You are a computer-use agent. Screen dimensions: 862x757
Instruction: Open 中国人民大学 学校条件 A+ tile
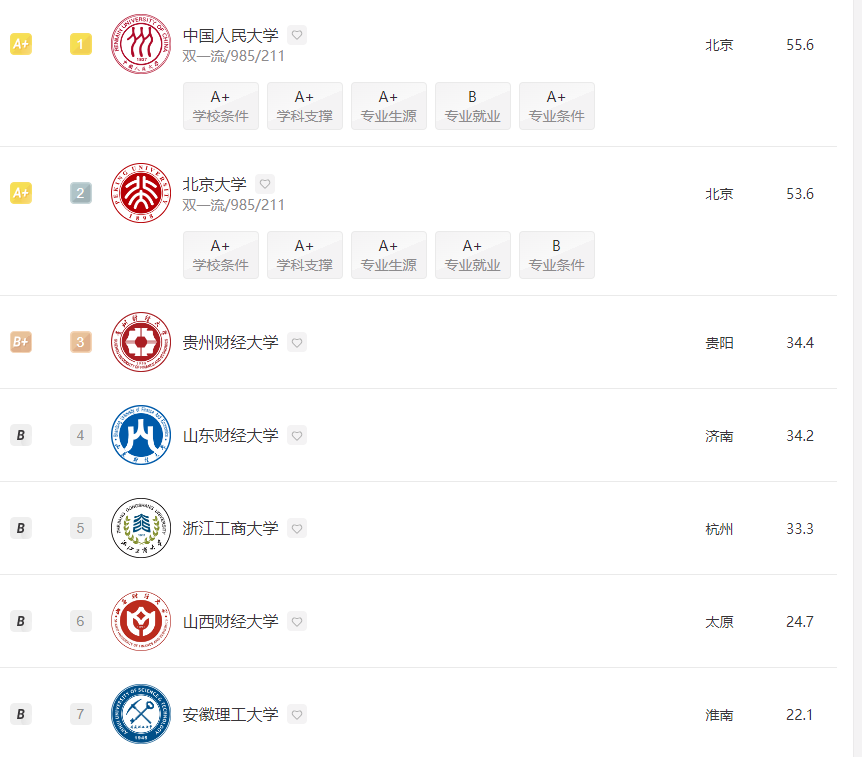tap(221, 106)
